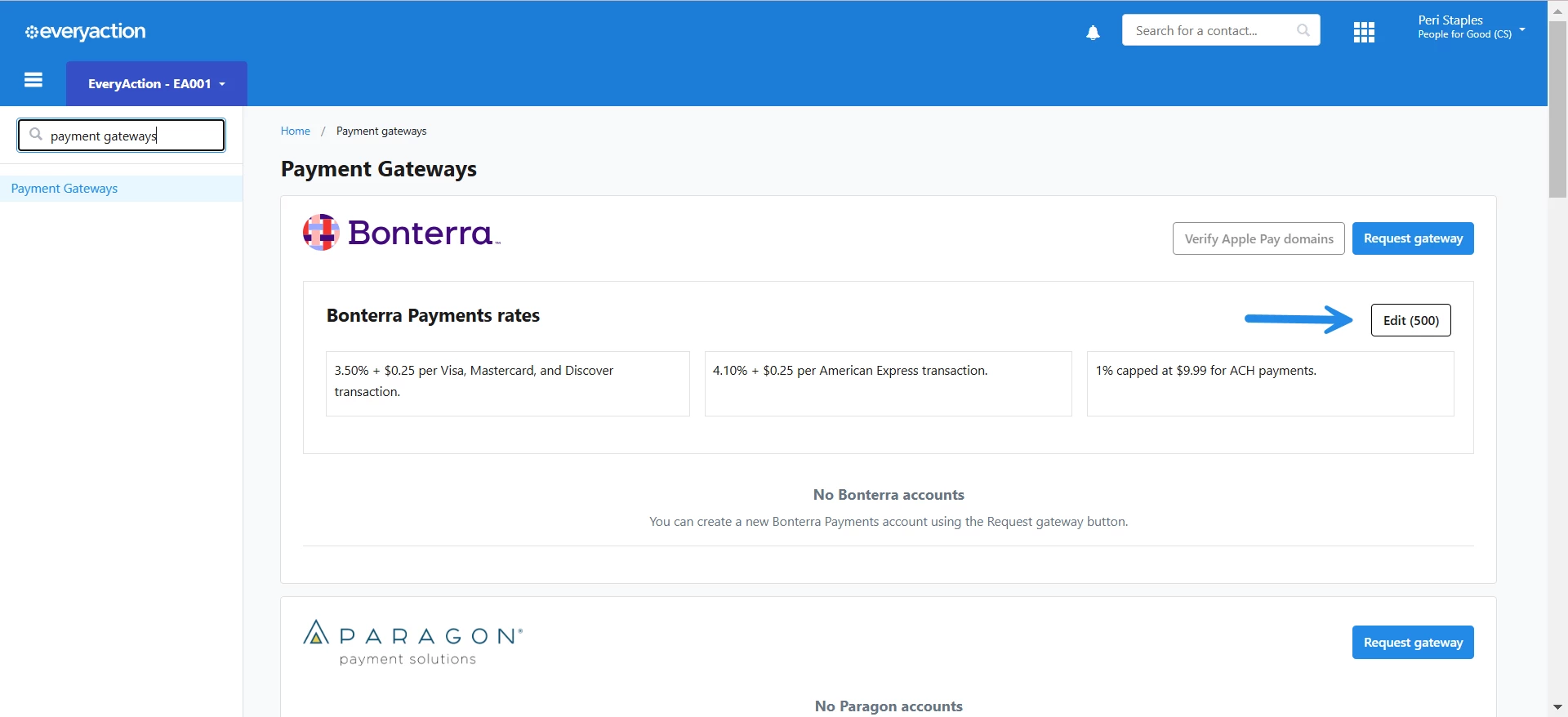Click No Paragon accounts text
This screenshot has width=1568, height=717.
point(889,706)
